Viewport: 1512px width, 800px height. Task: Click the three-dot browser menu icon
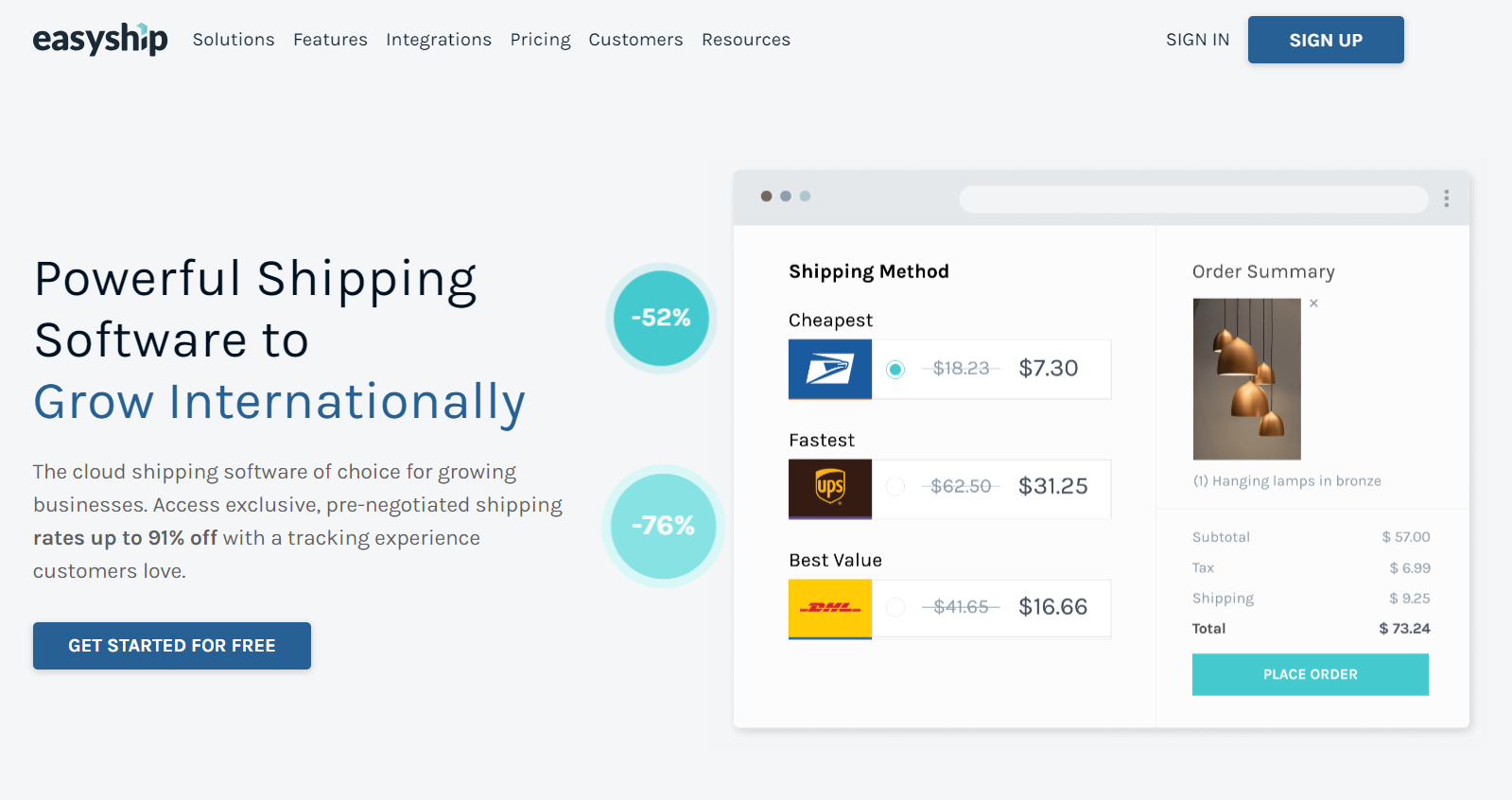(1446, 199)
